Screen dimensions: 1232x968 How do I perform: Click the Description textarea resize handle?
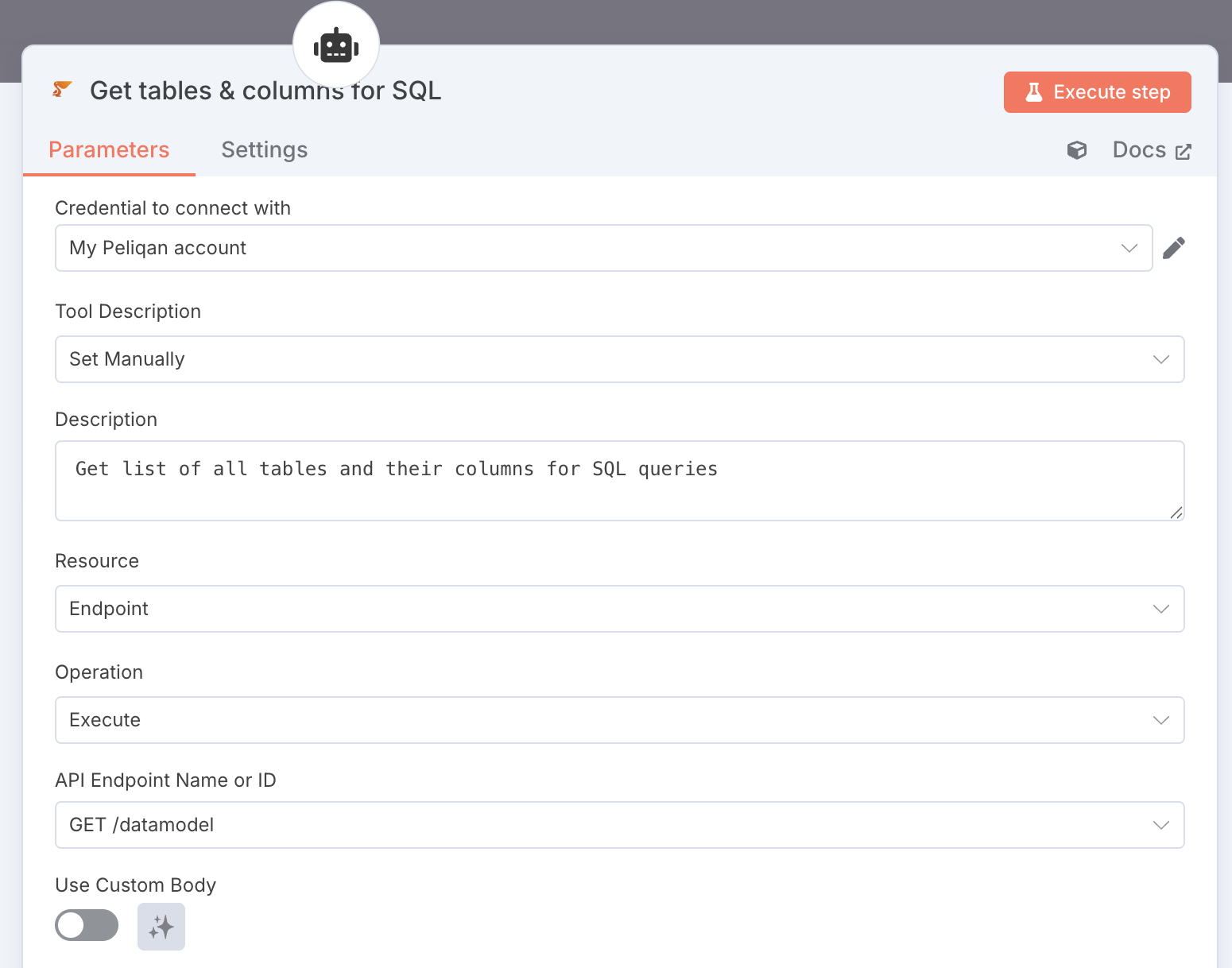(x=1176, y=513)
